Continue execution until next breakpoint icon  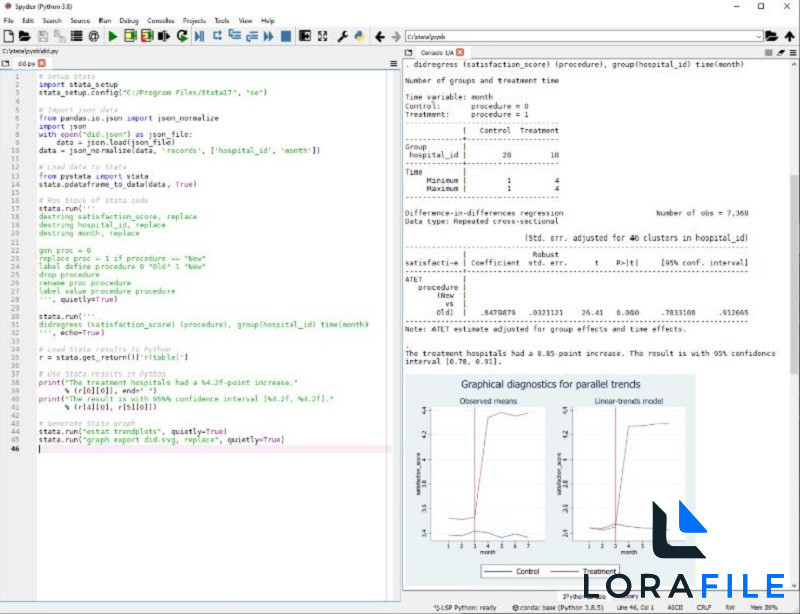click(x=268, y=36)
